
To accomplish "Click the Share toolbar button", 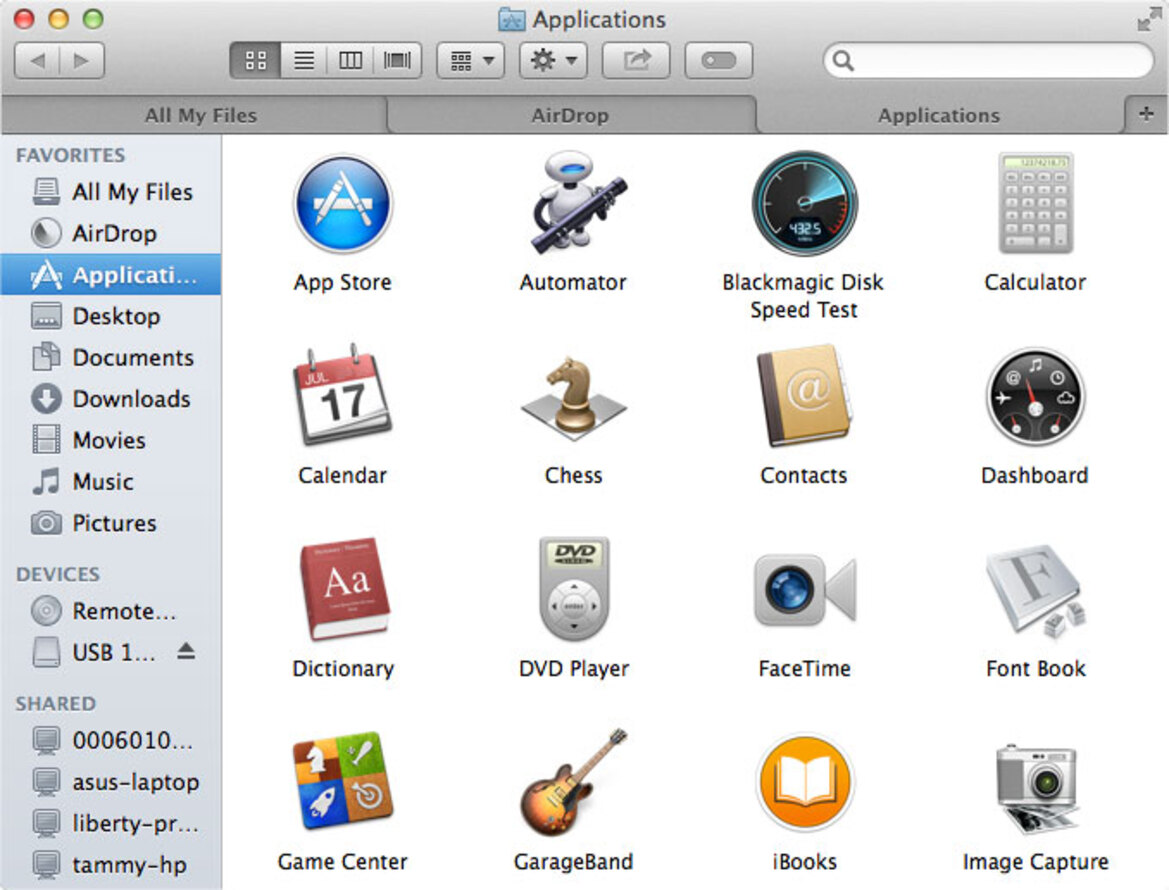I will [x=636, y=60].
